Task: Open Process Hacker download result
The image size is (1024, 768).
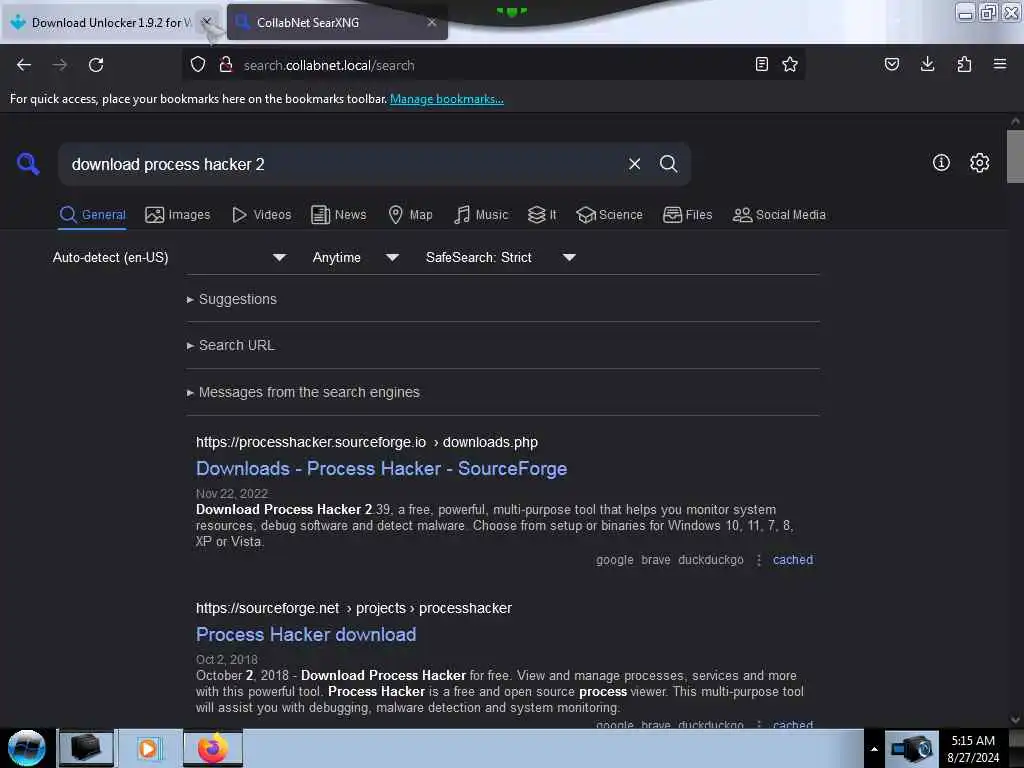Action: (306, 635)
